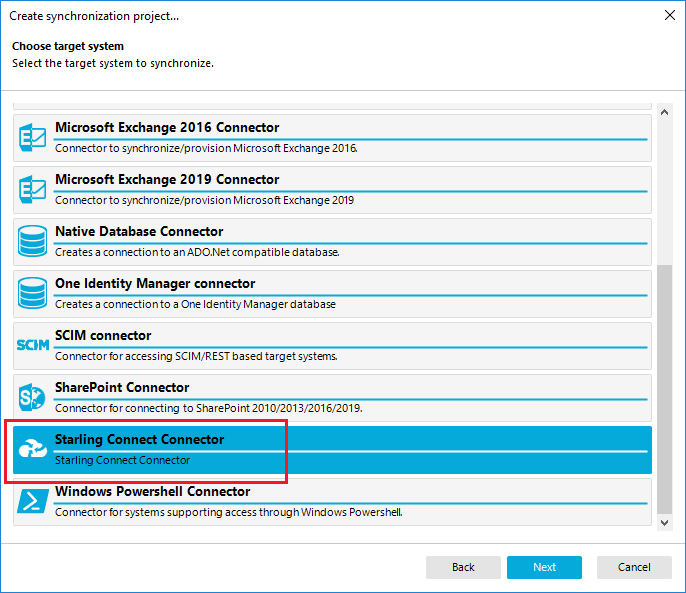The image size is (686, 593).
Task: Select SCIM connector description text
Action: (x=195, y=356)
